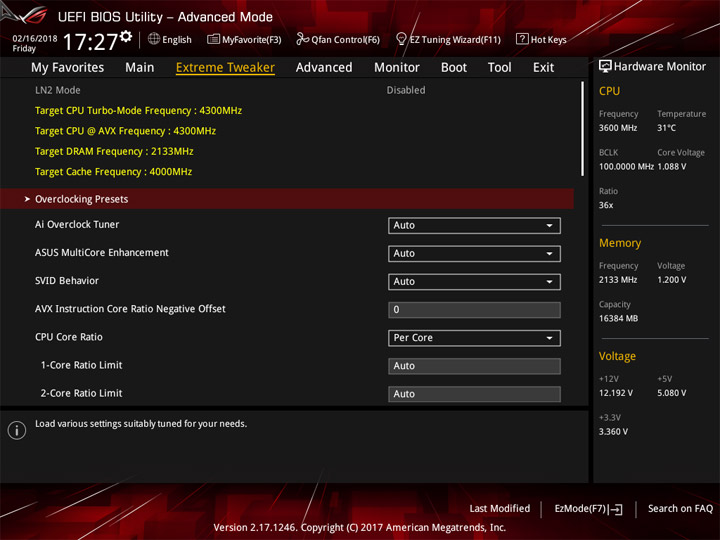The height and width of the screenshot is (540, 720).
Task: Show the Hot Keys list
Action: (541, 39)
